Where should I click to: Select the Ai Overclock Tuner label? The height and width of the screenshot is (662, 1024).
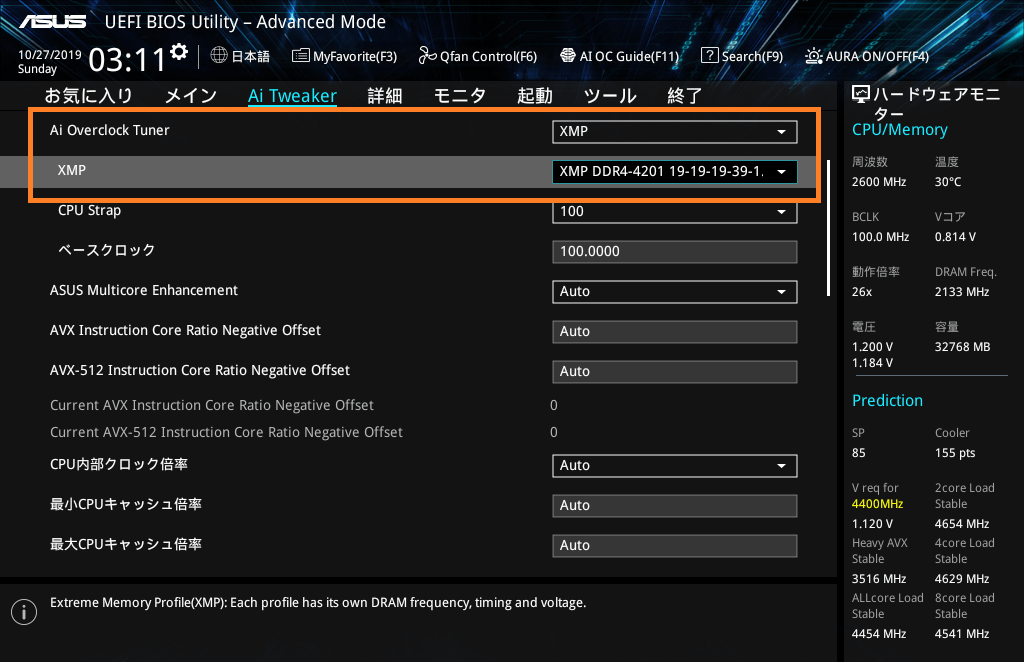[109, 130]
